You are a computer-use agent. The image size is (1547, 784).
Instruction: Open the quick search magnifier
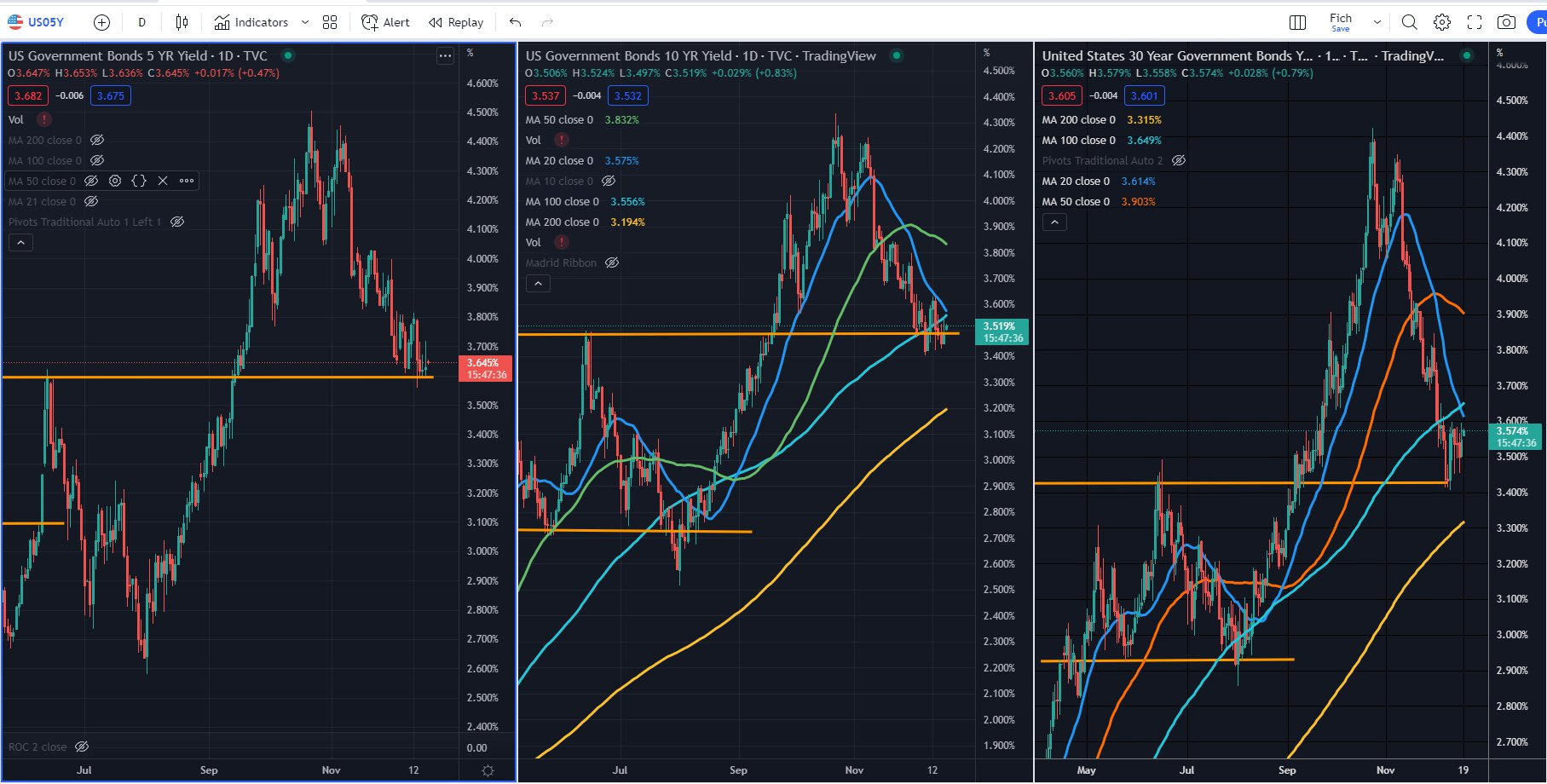(1410, 22)
